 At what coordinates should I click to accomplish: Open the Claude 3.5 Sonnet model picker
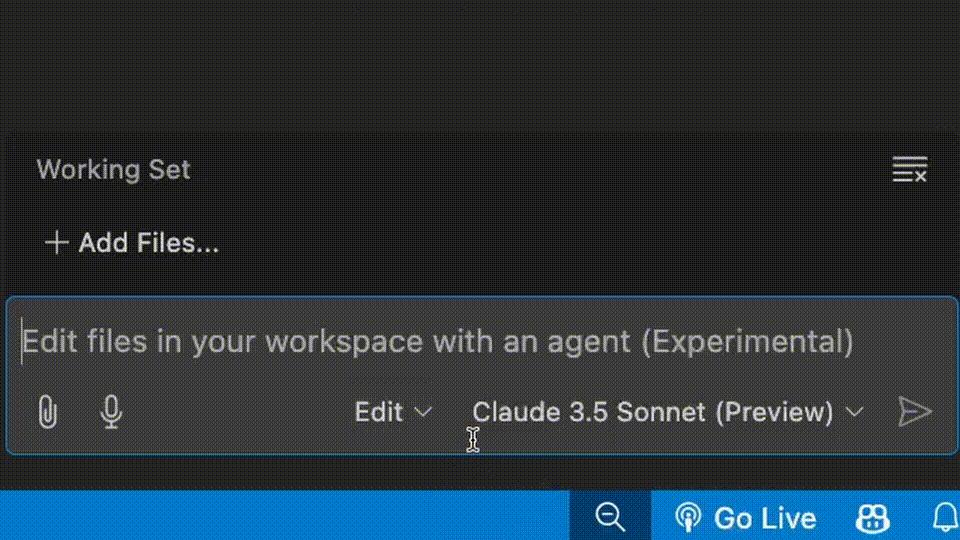pyautogui.click(x=652, y=412)
